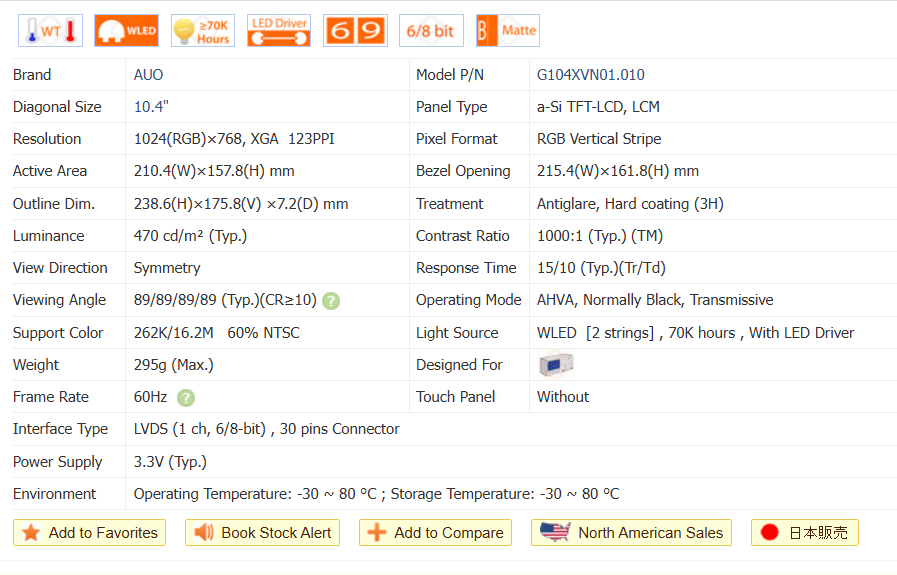Add this panel to Favorites
The height and width of the screenshot is (575, 897).
pyautogui.click(x=90, y=533)
